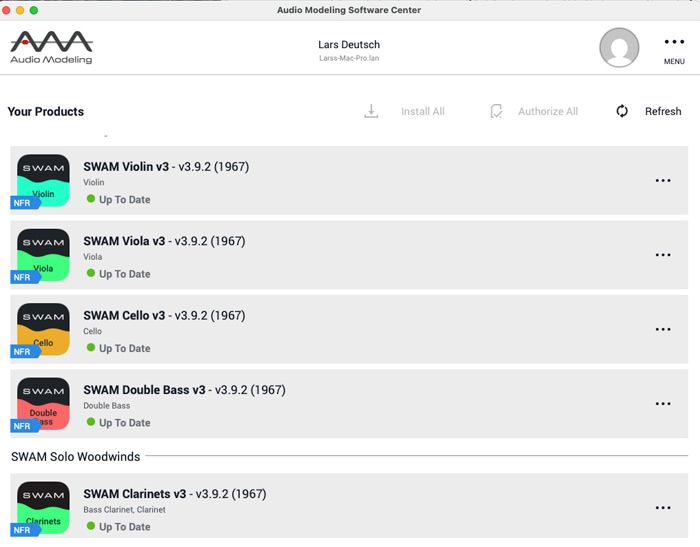700x547 pixels.
Task: Open the top-right MENU dots
Action: tap(674, 42)
